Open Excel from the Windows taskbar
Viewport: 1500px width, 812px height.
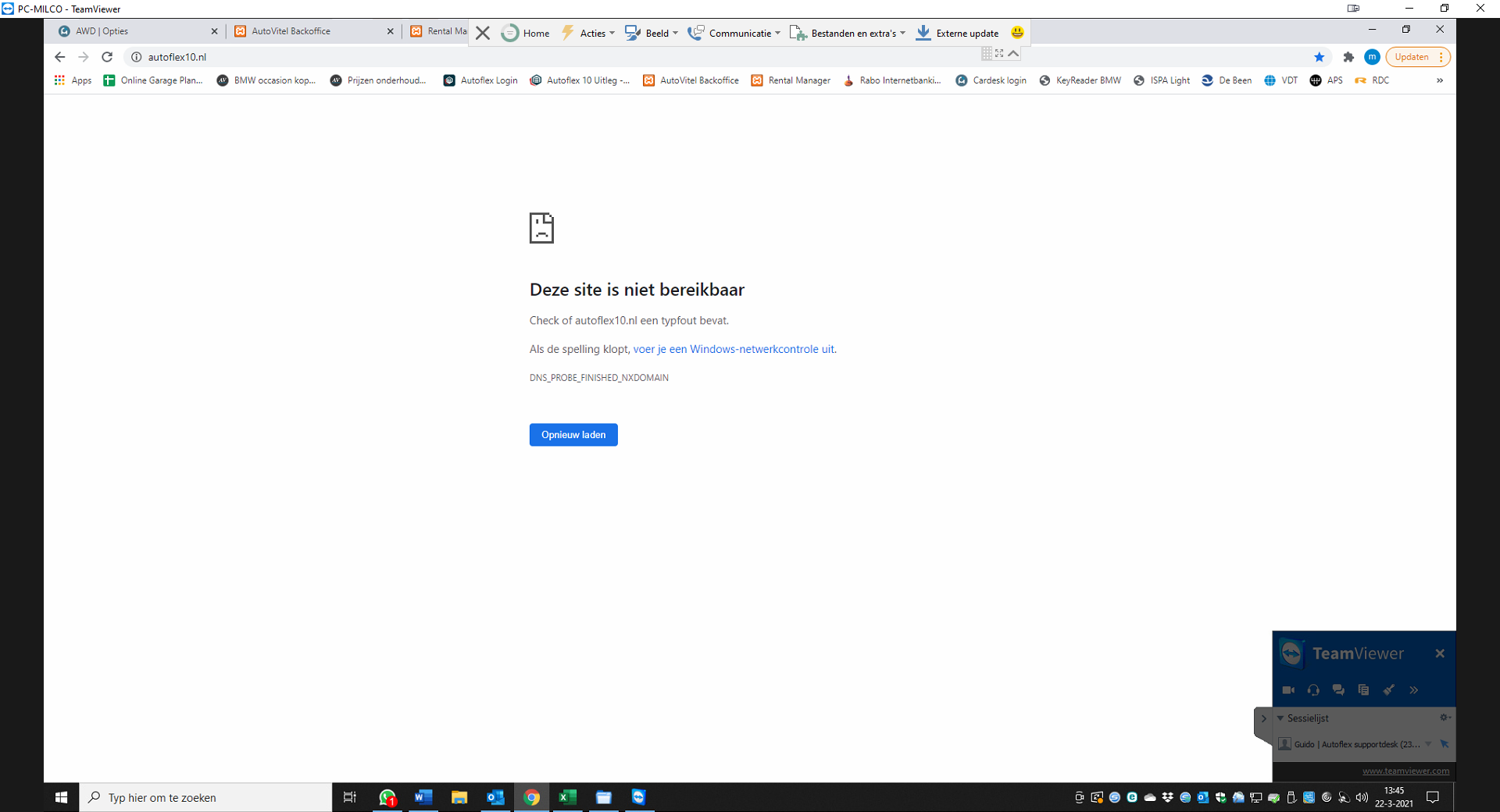pos(567,797)
